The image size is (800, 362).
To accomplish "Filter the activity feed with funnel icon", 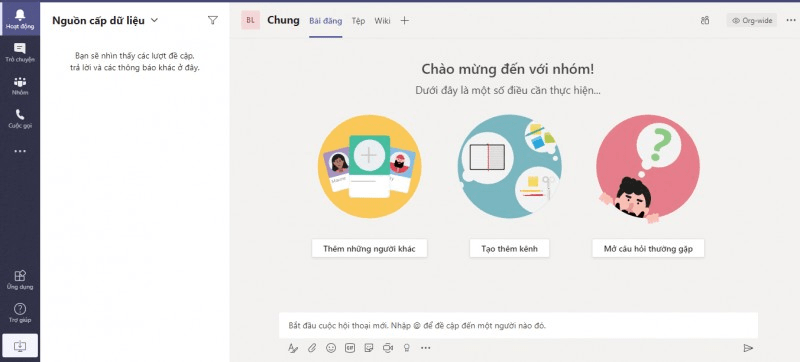I will 213,20.
